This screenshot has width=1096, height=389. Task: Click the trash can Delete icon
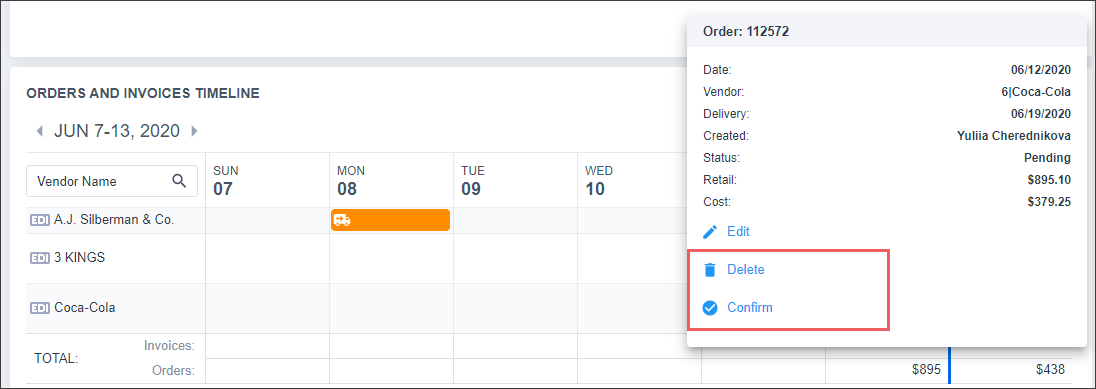click(710, 270)
